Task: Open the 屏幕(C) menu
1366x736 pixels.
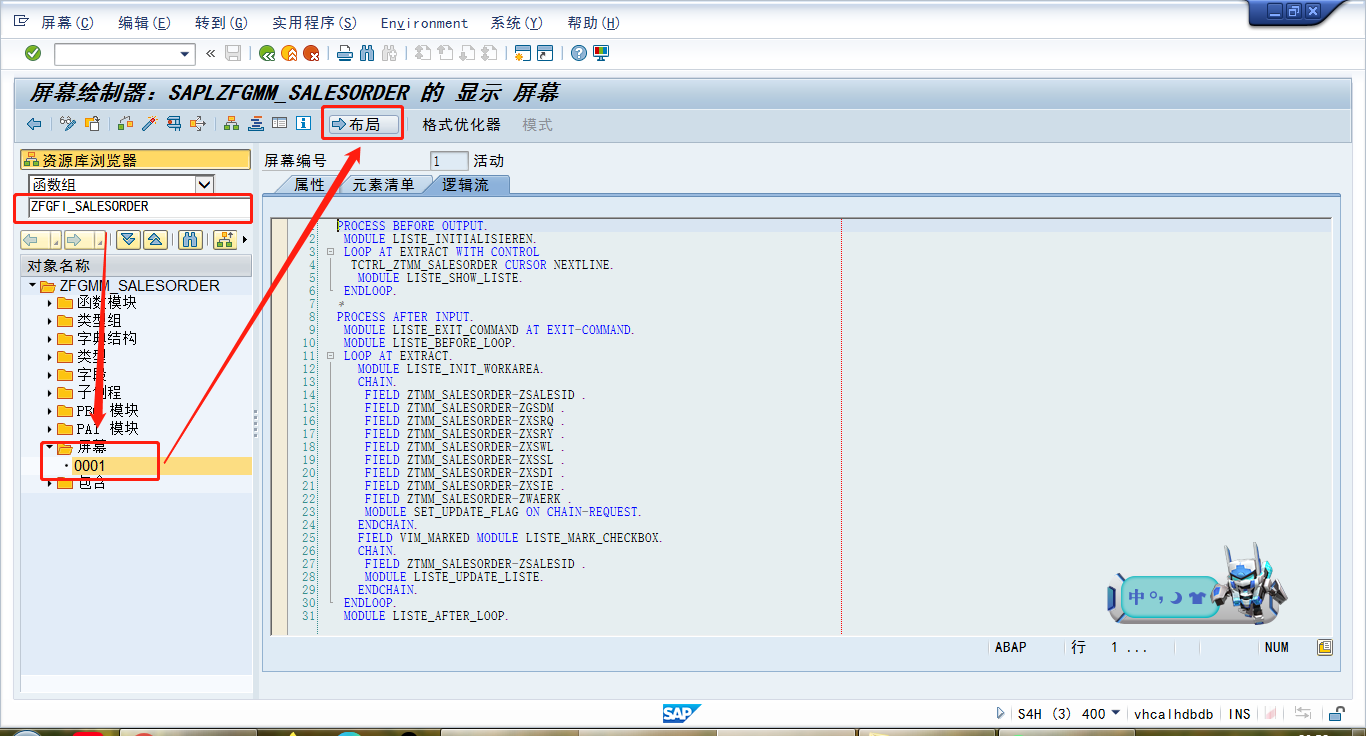Action: [x=67, y=23]
